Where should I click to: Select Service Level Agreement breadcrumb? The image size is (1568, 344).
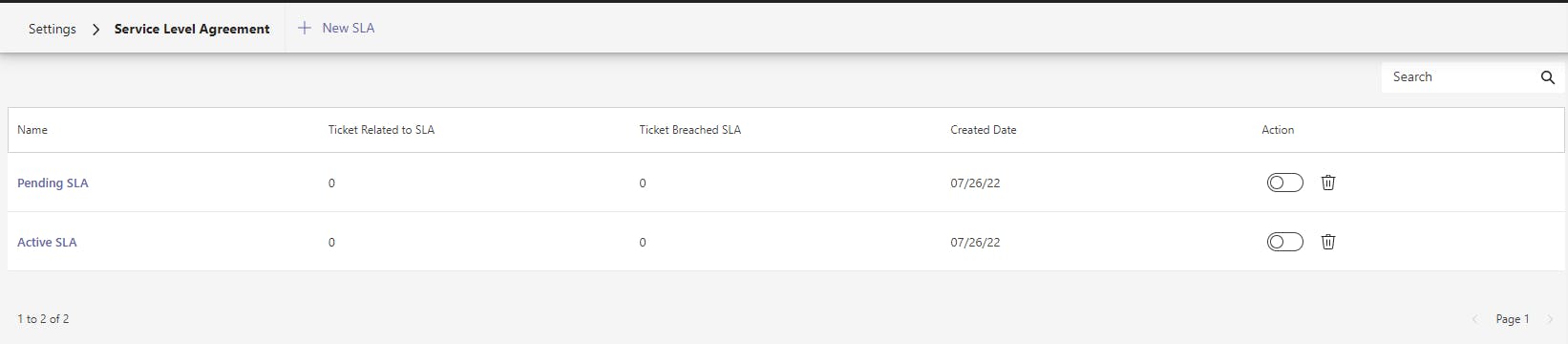click(x=192, y=29)
